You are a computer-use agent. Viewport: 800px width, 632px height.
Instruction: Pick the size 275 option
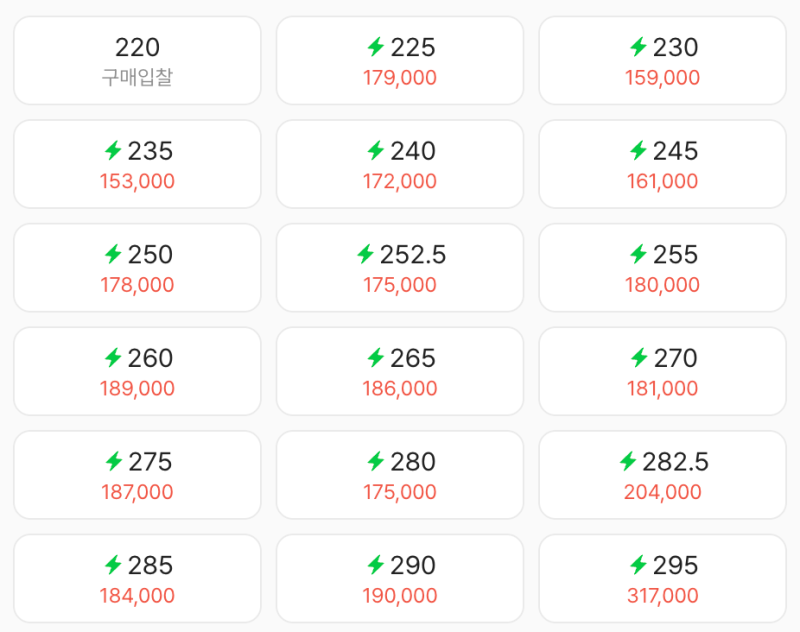coord(137,475)
